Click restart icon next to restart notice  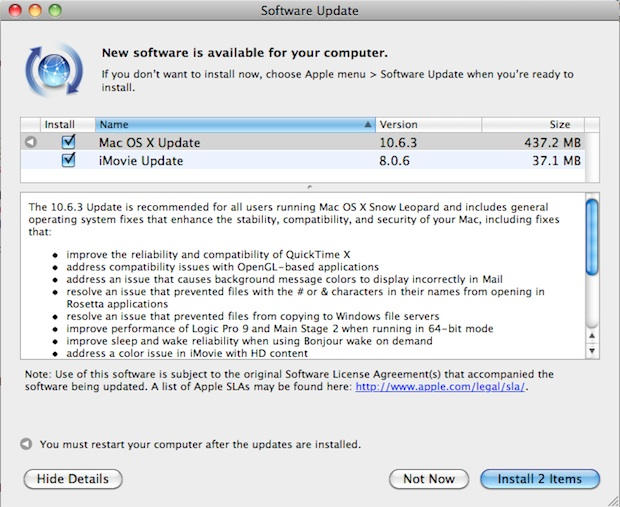26,444
